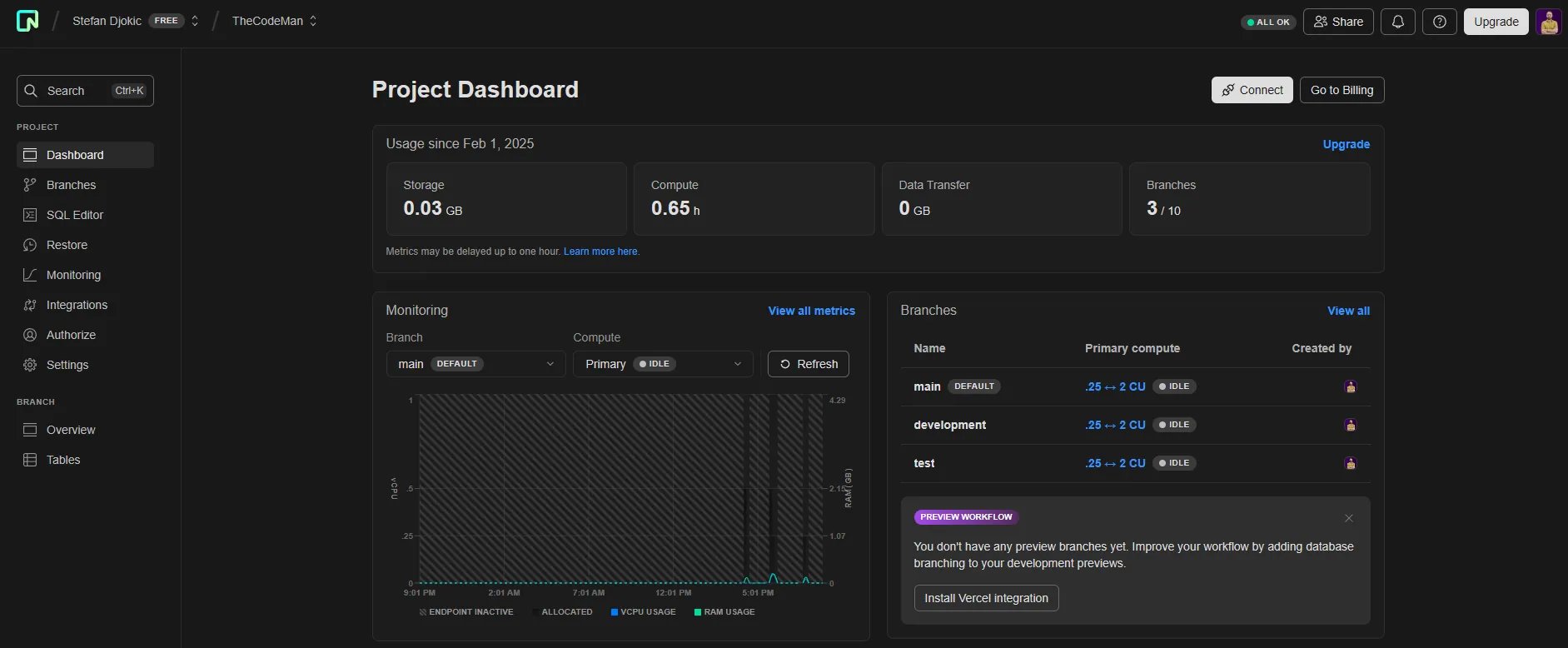Toggle RAM USAGE legend series
The width and height of the screenshot is (1568, 648).
(724, 612)
